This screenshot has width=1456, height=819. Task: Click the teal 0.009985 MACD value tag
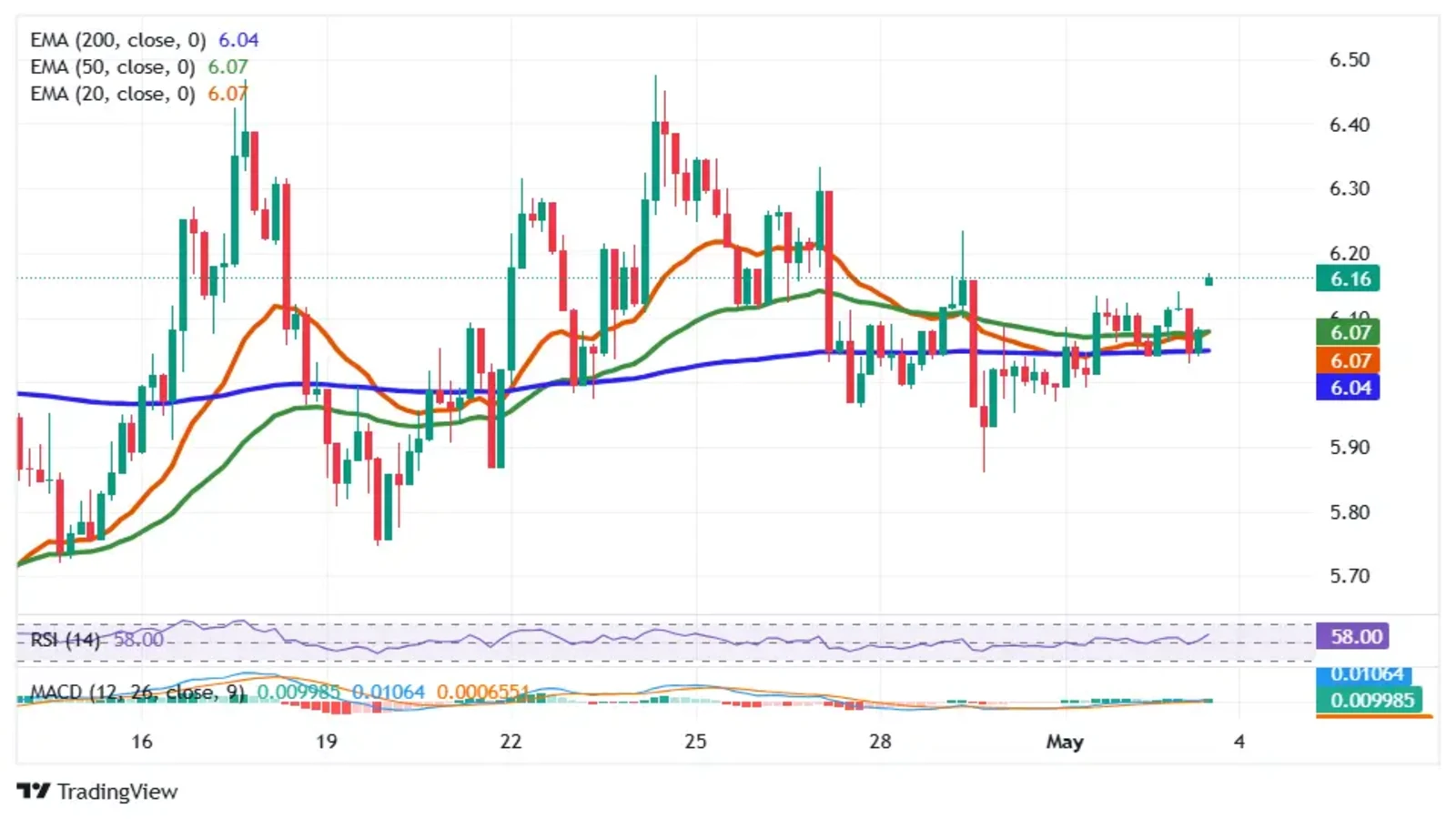click(x=1369, y=700)
